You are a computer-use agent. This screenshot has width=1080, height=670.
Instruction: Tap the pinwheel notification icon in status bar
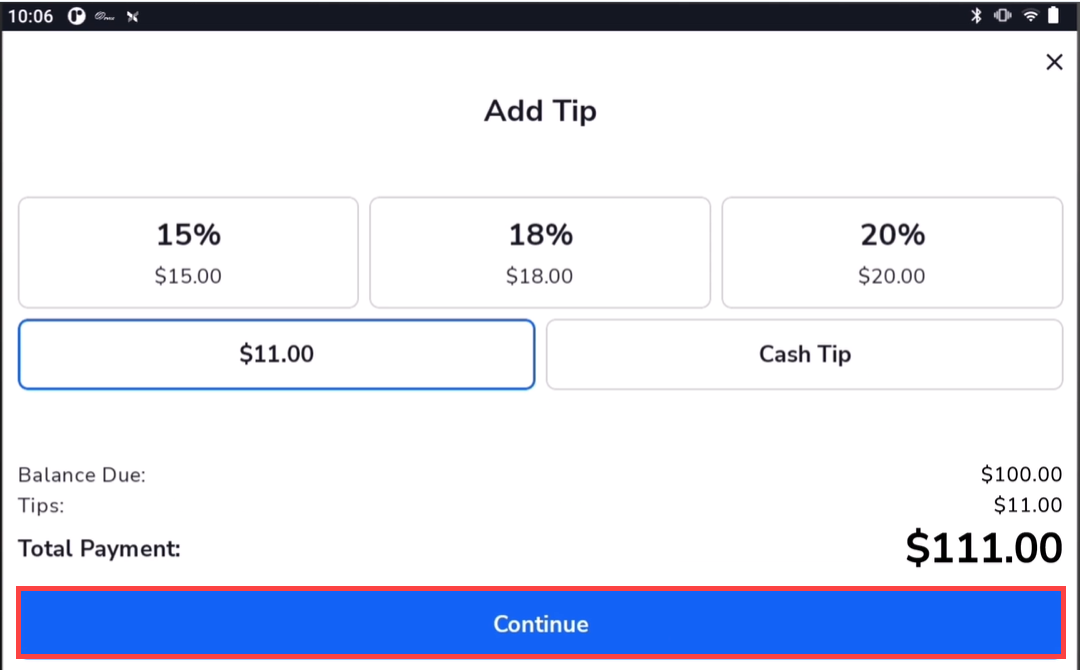point(132,16)
